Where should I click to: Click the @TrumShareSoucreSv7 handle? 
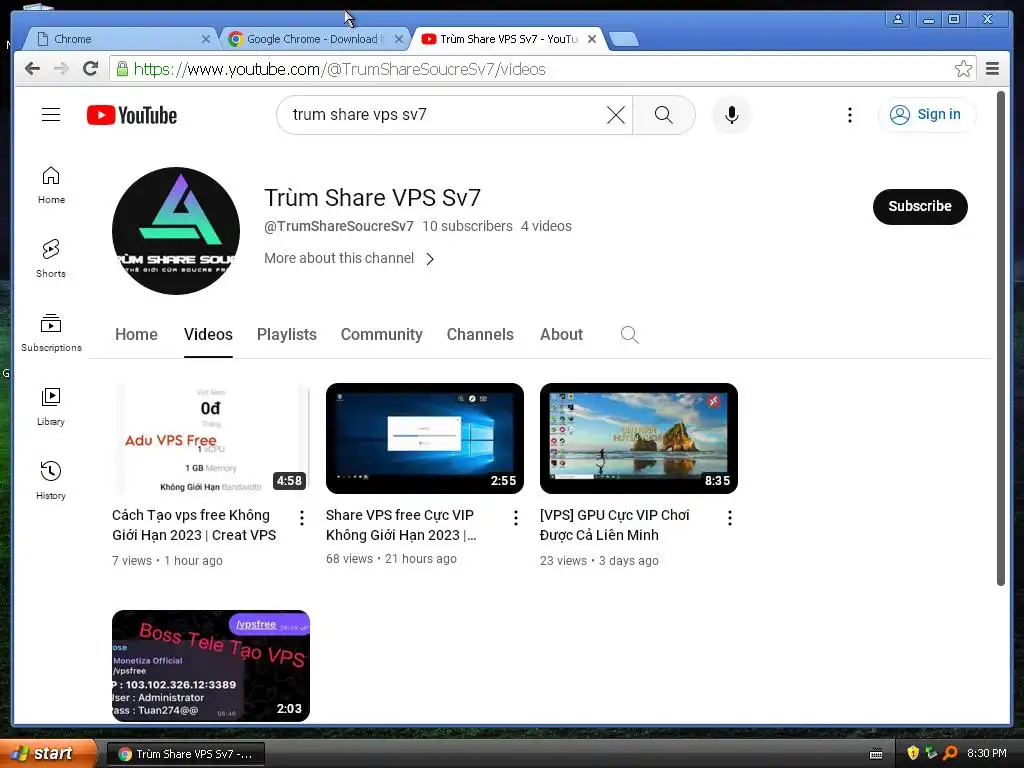coord(339,226)
